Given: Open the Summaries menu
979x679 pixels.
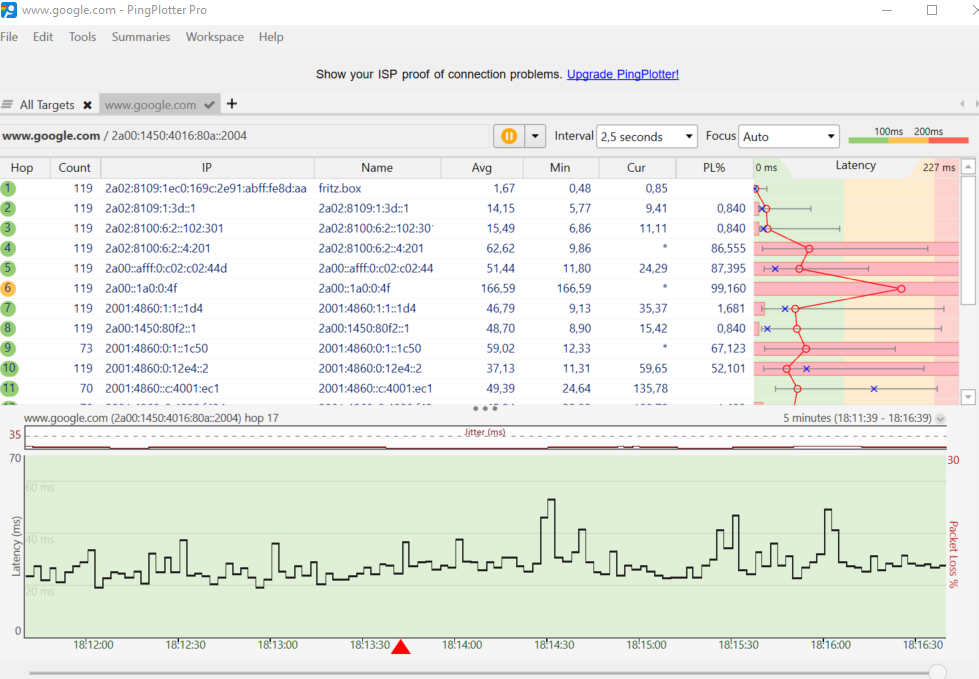Looking at the screenshot, I should point(141,37).
